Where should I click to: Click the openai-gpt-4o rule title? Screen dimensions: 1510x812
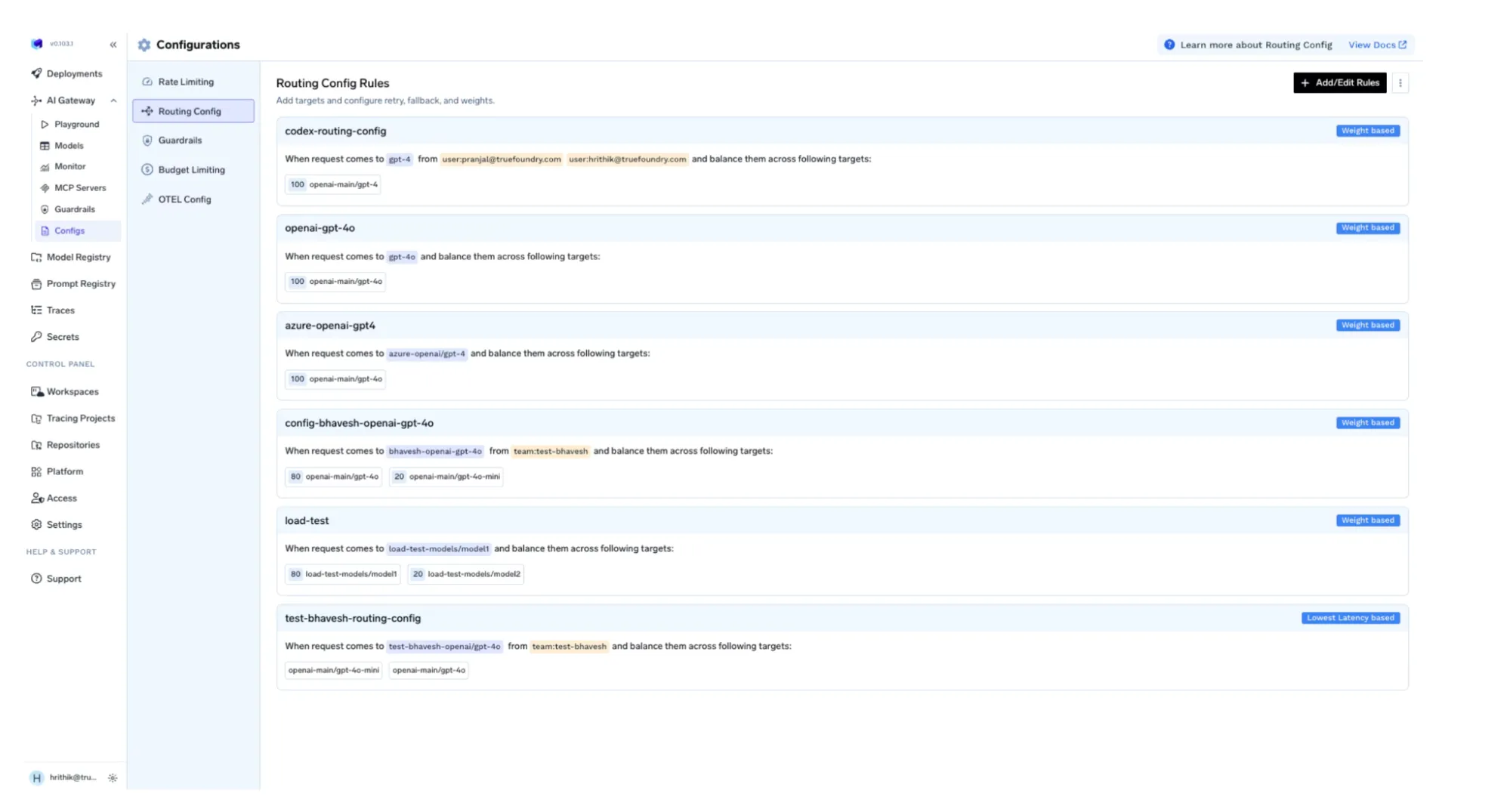pos(320,228)
